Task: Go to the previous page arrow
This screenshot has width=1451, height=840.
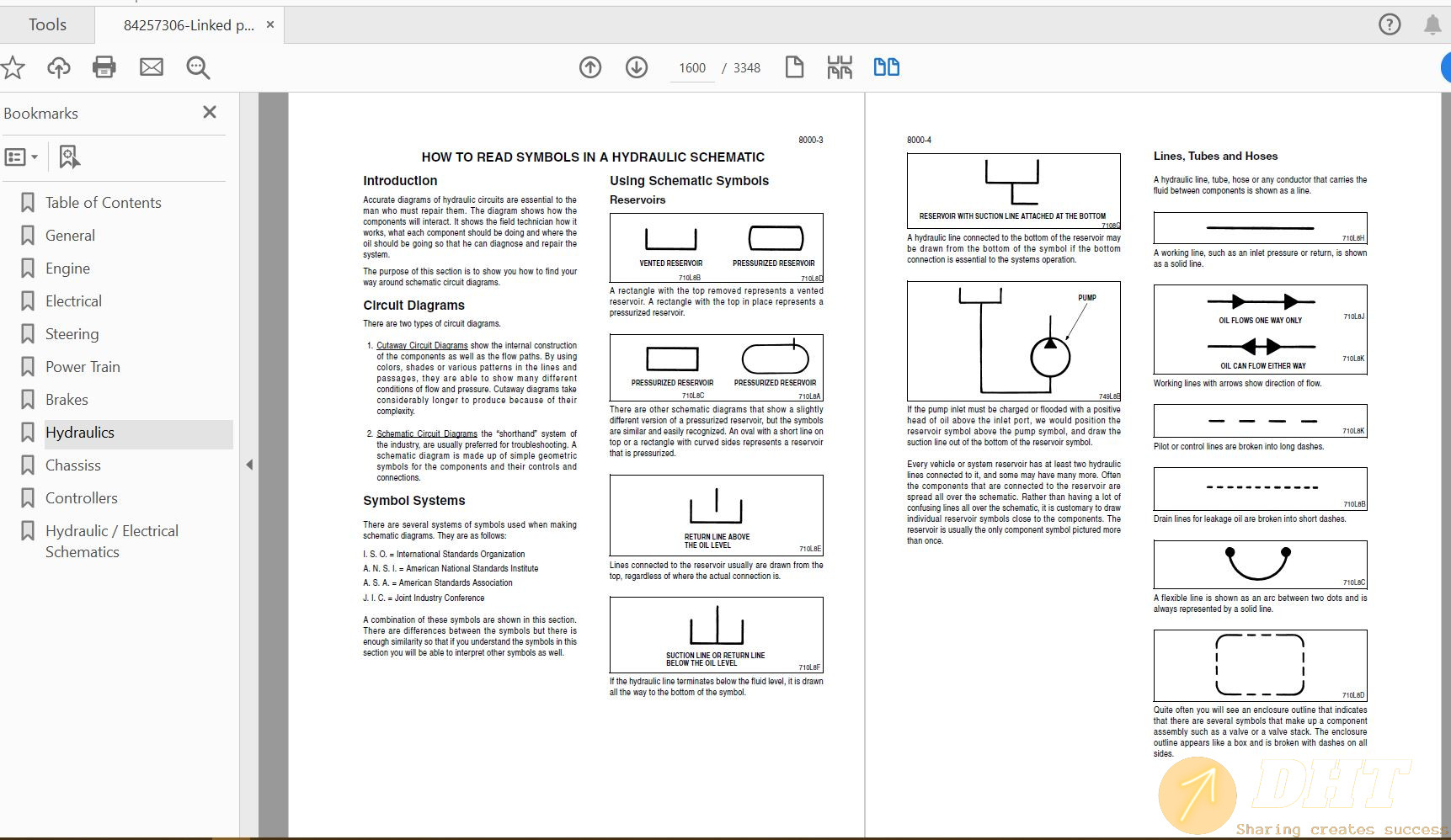Action: tap(590, 67)
